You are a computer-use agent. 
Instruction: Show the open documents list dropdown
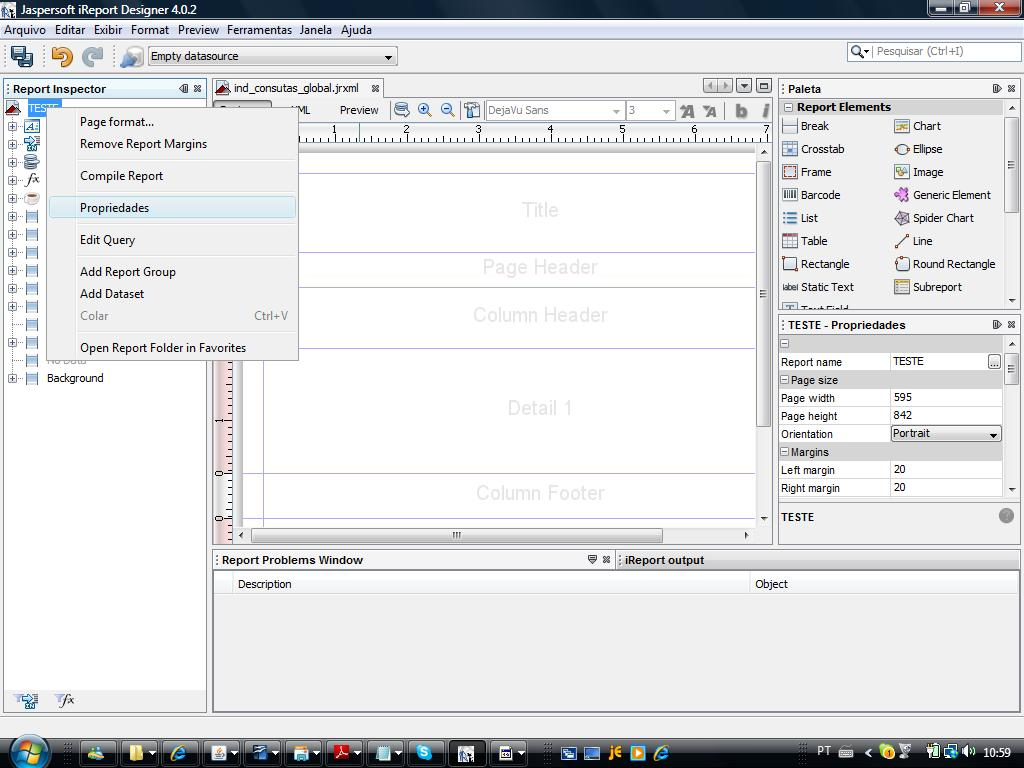pos(744,86)
